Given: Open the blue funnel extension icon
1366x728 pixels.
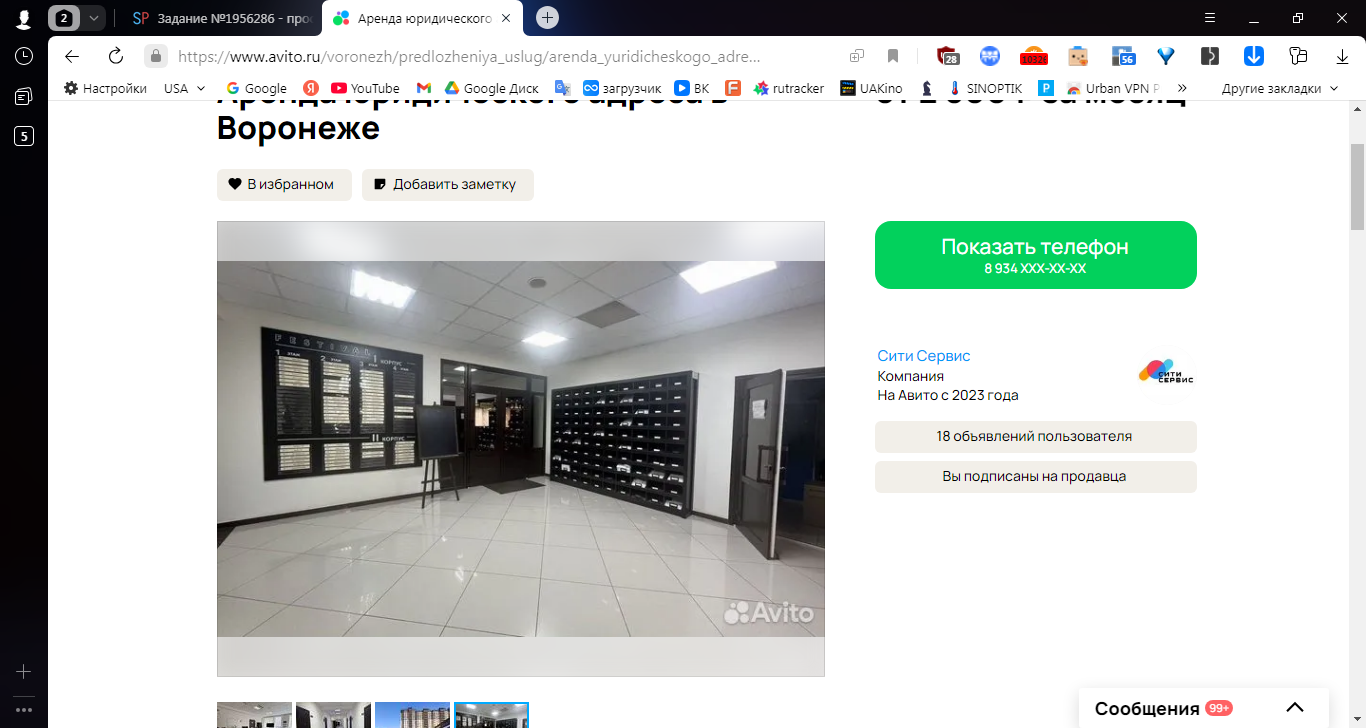Looking at the screenshot, I should (1166, 56).
